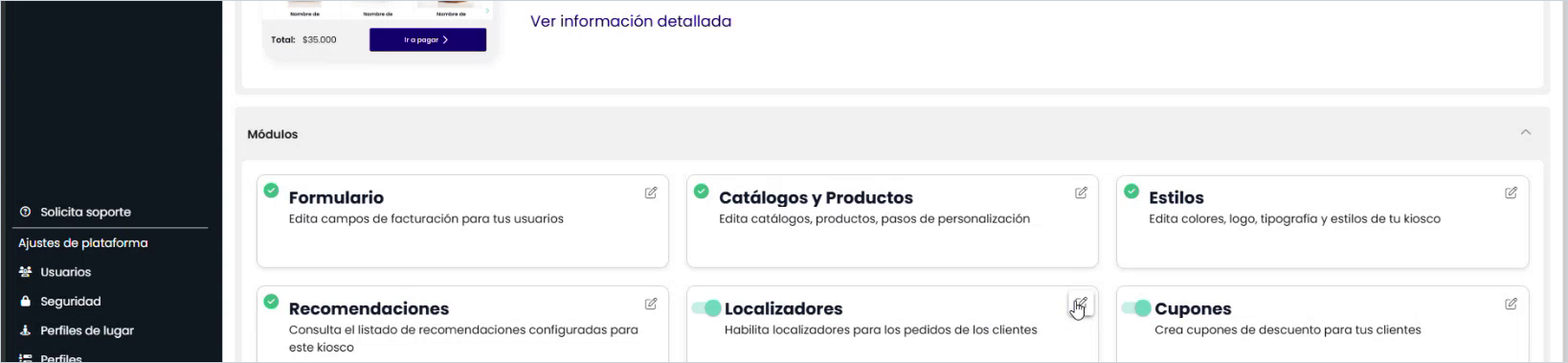
Task: Click next arrow in kiosk preview thumbnail
Action: 487,11
